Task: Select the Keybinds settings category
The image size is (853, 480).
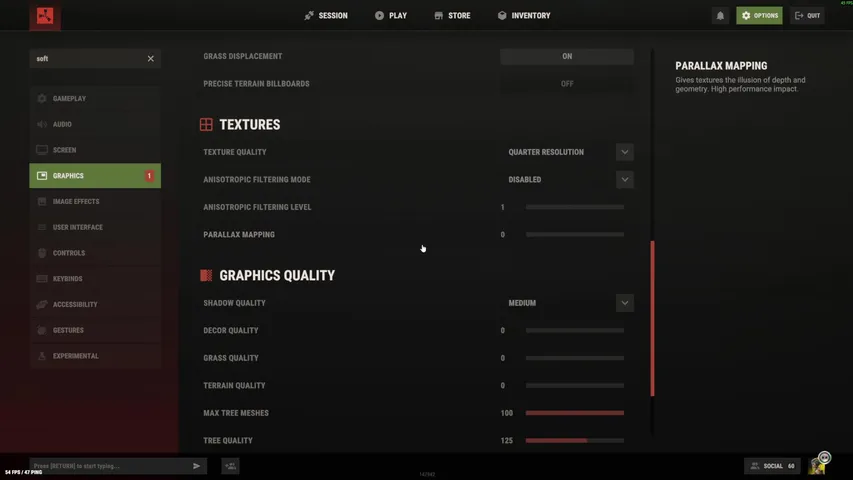Action: [95, 279]
